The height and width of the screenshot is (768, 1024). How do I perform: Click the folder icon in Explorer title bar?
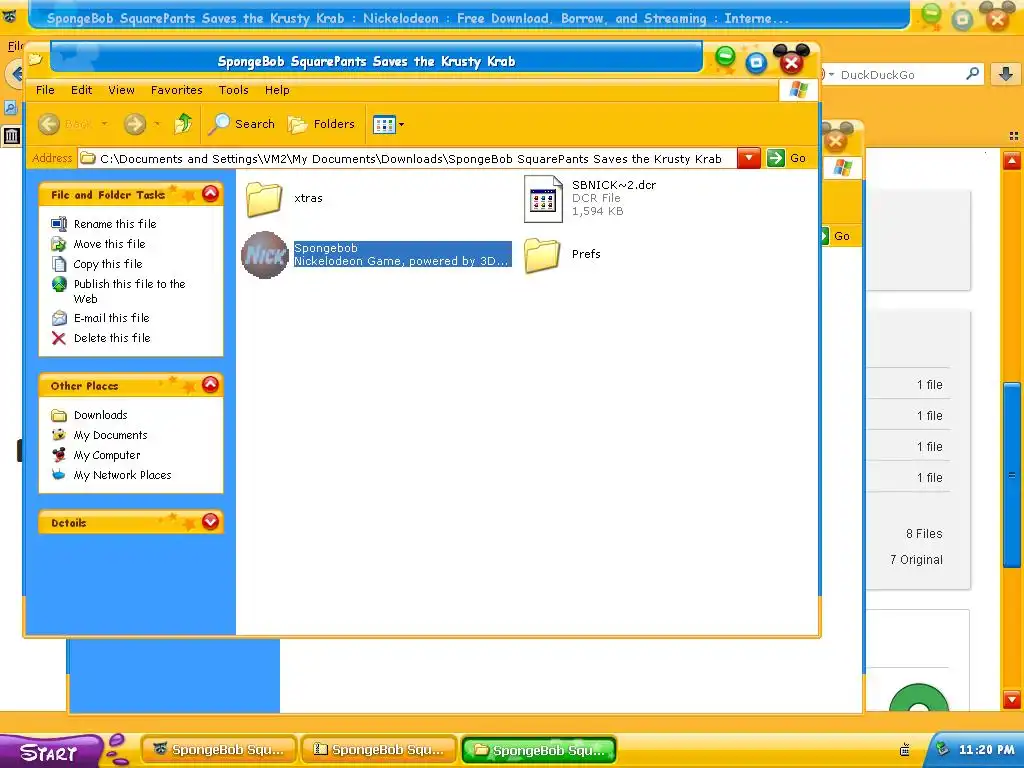tap(35, 60)
